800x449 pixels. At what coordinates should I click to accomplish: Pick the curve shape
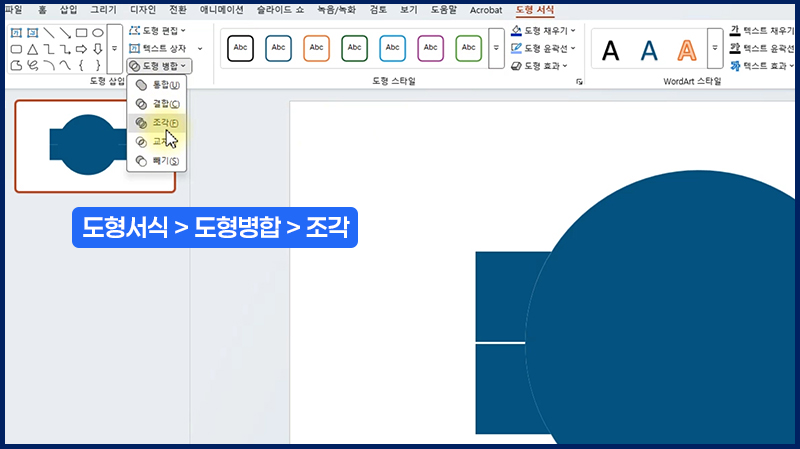(65, 65)
